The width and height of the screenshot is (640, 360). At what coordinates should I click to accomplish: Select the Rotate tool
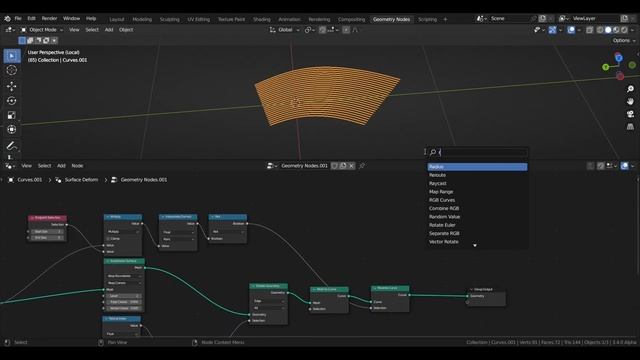click(x=12, y=100)
